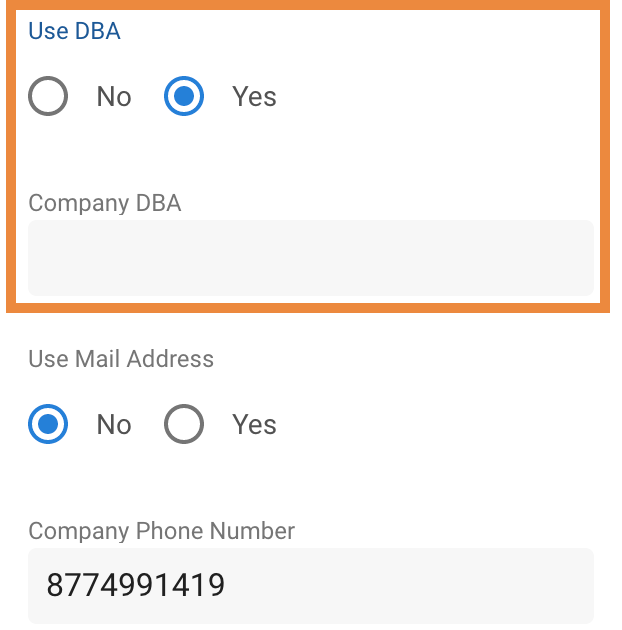Place cursor before first digit of 8774991419

click(x=46, y=585)
